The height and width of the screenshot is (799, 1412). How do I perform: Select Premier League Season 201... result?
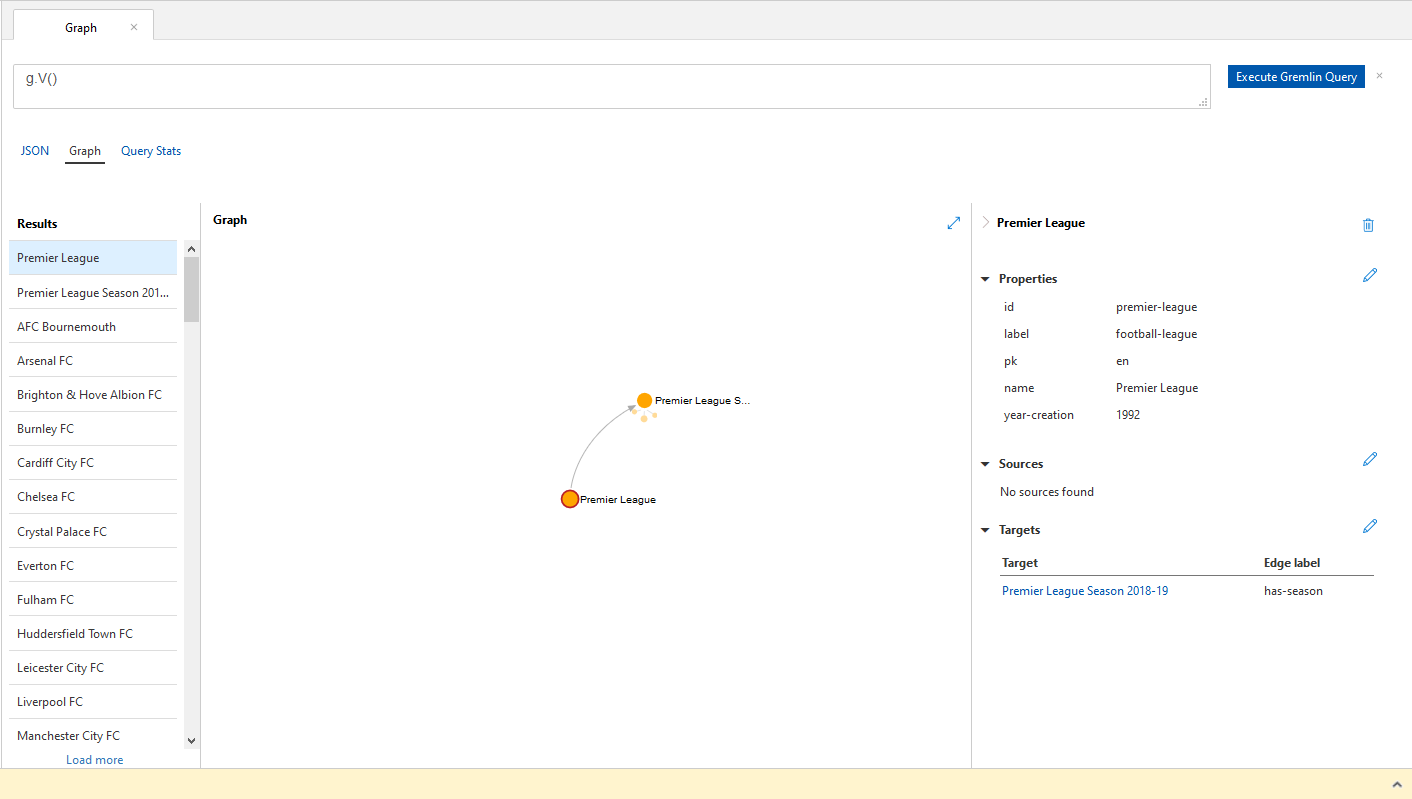(x=93, y=293)
